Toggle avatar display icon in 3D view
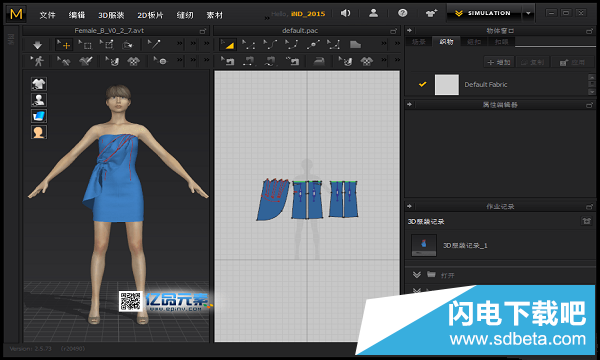Image resolution: width=600 pixels, height=360 pixels. [x=39, y=99]
